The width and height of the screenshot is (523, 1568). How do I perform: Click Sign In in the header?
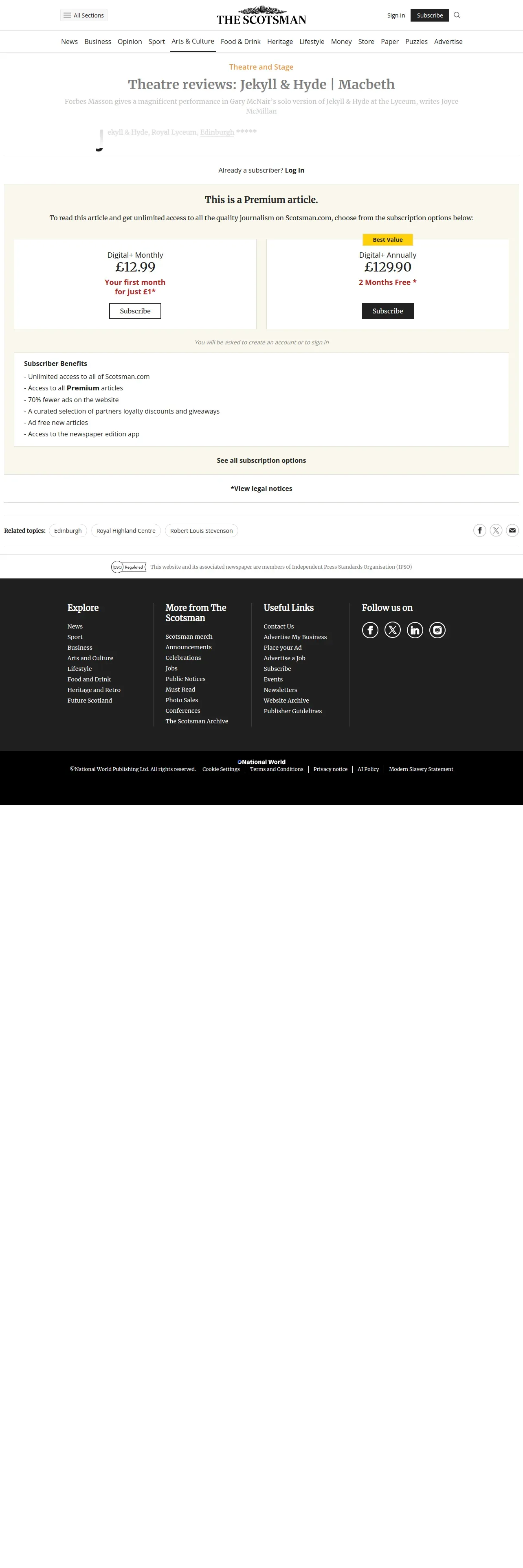click(x=396, y=15)
